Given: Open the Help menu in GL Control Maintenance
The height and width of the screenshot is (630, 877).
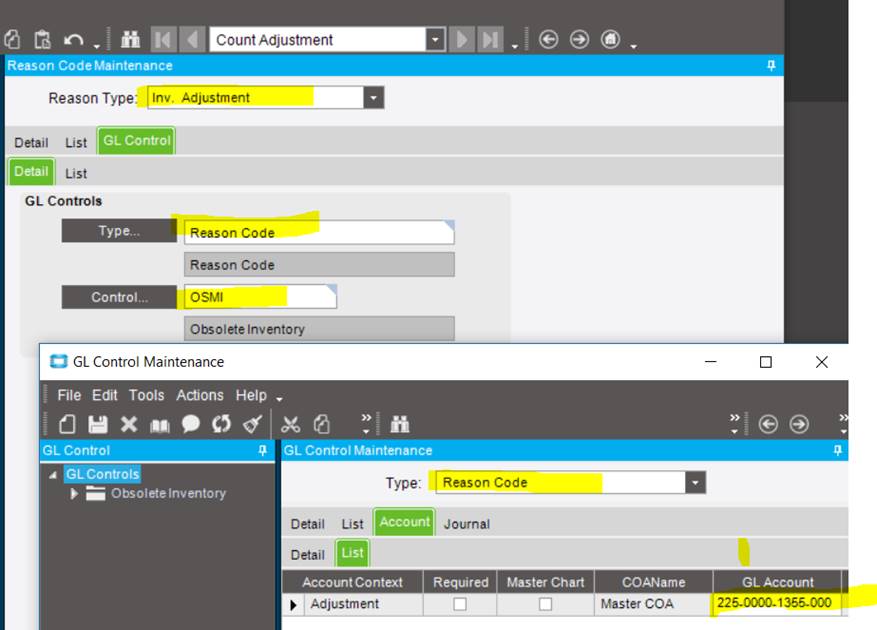Looking at the screenshot, I should (x=251, y=395).
